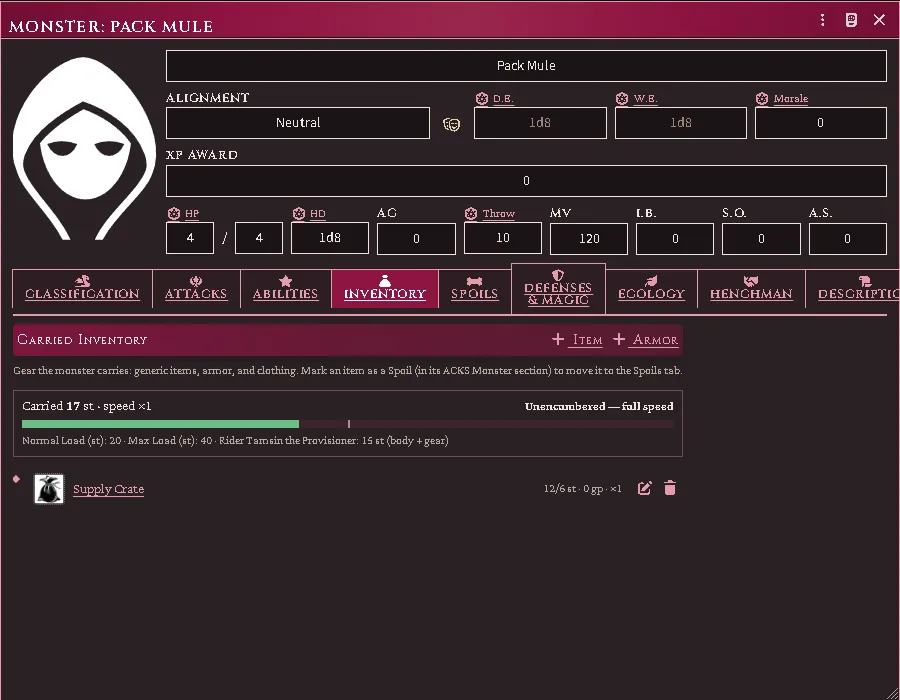Close the Pack Mule monster sheet
Image resolution: width=900 pixels, height=700 pixels.
(x=879, y=20)
